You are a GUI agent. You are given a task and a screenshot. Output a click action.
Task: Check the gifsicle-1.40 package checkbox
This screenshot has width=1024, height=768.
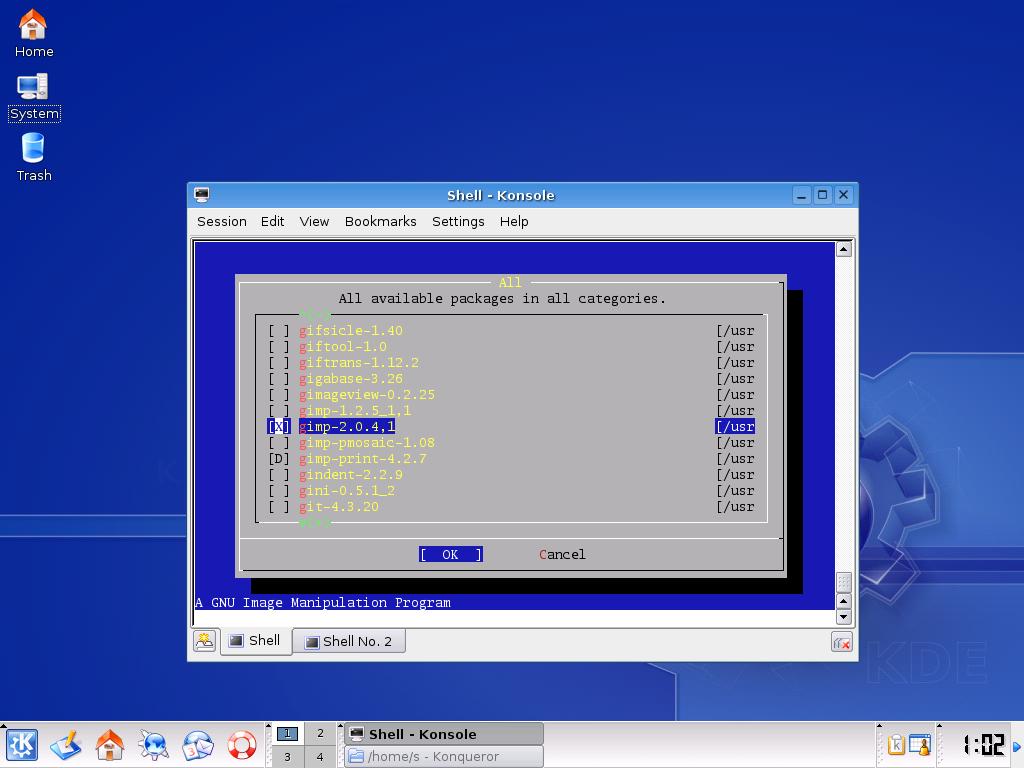[279, 331]
